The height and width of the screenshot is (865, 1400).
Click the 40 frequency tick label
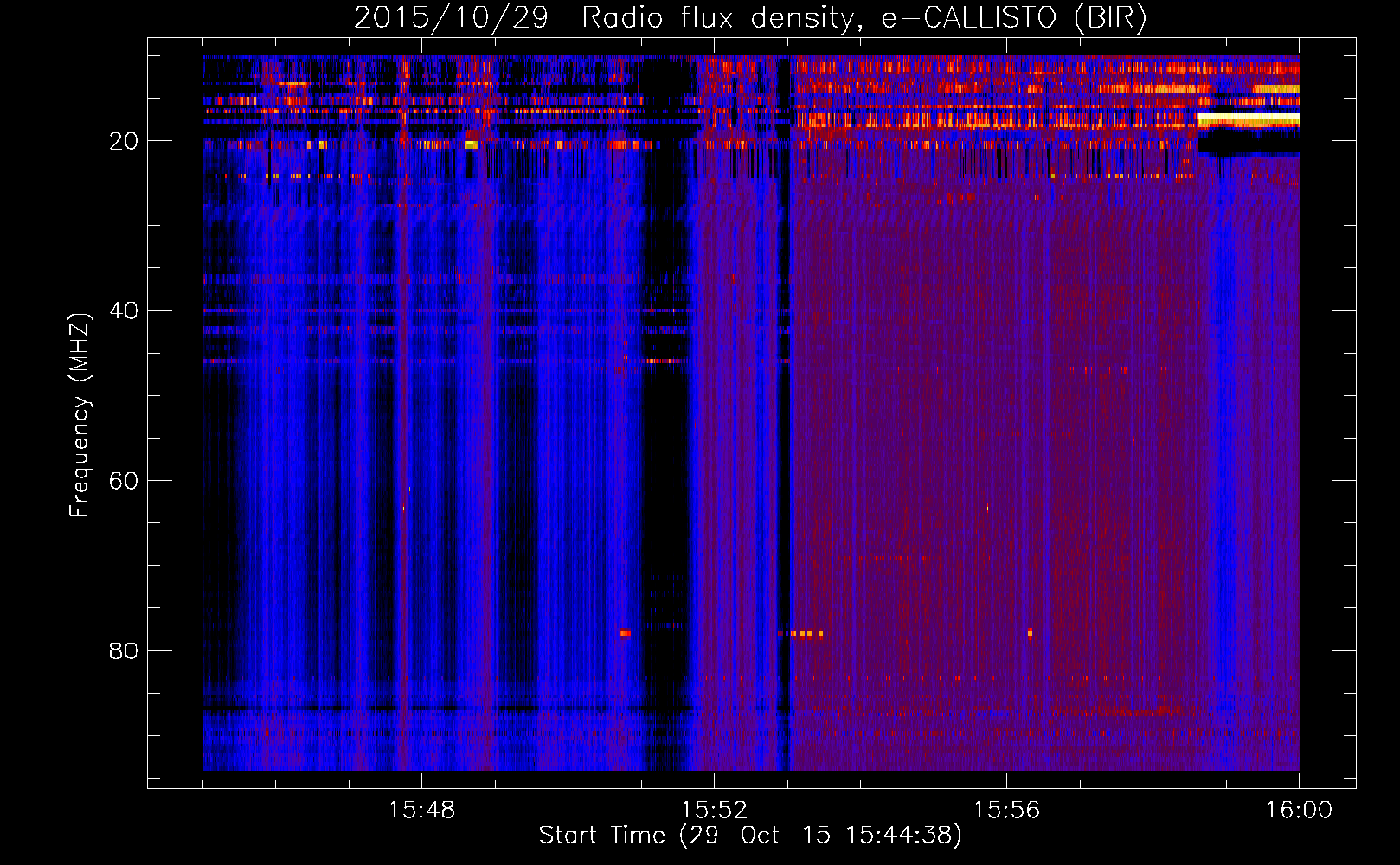tap(124, 311)
